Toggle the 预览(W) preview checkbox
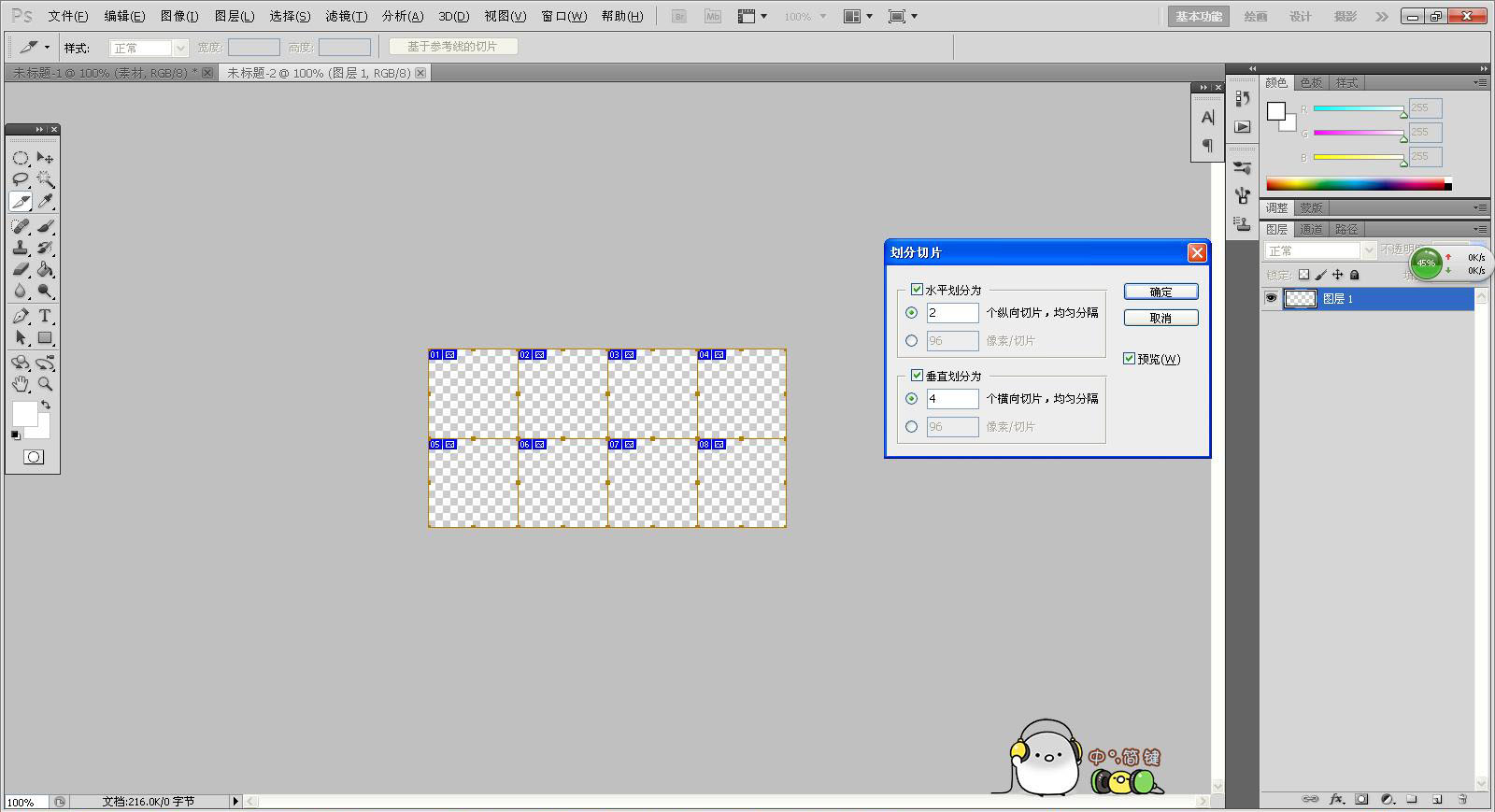Viewport: 1495px width, 812px height. (x=1129, y=359)
